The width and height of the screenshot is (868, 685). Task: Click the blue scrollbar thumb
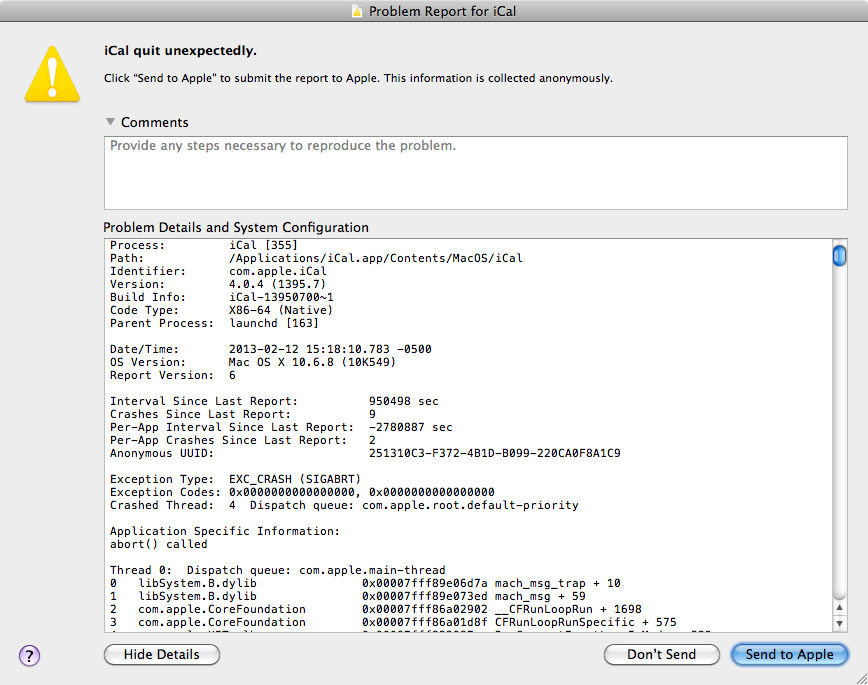tap(840, 256)
